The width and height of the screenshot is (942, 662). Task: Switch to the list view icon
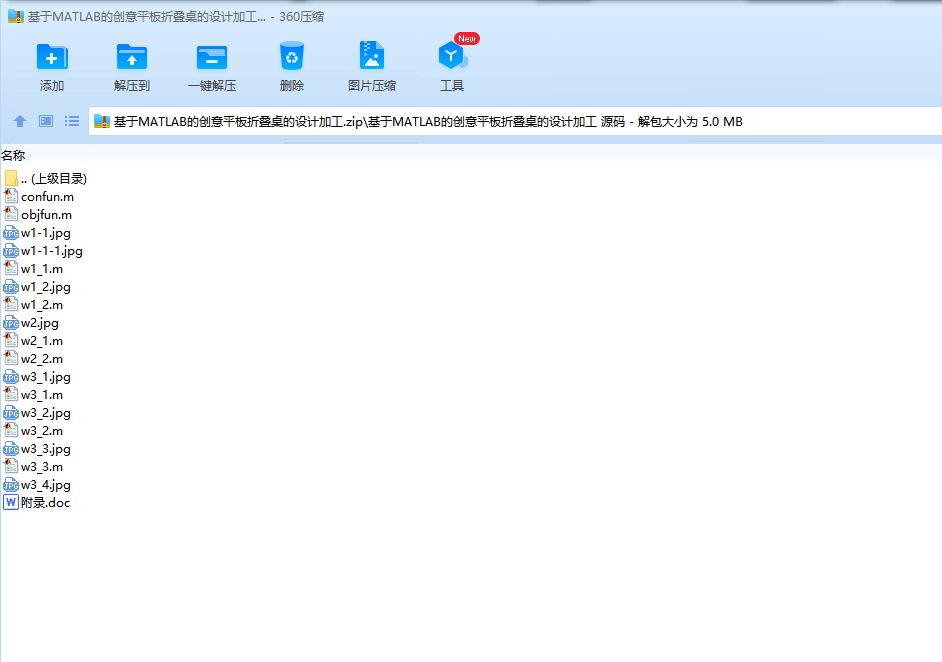pyautogui.click(x=72, y=121)
